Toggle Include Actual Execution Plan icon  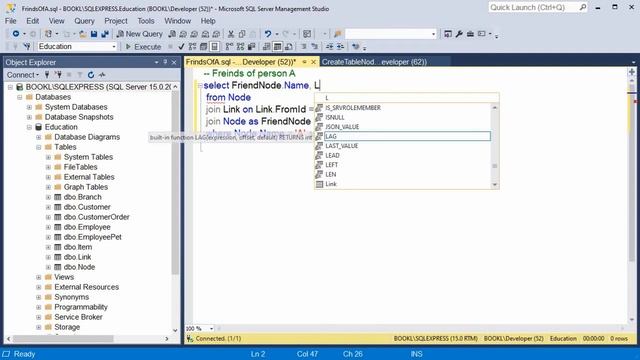(229, 47)
